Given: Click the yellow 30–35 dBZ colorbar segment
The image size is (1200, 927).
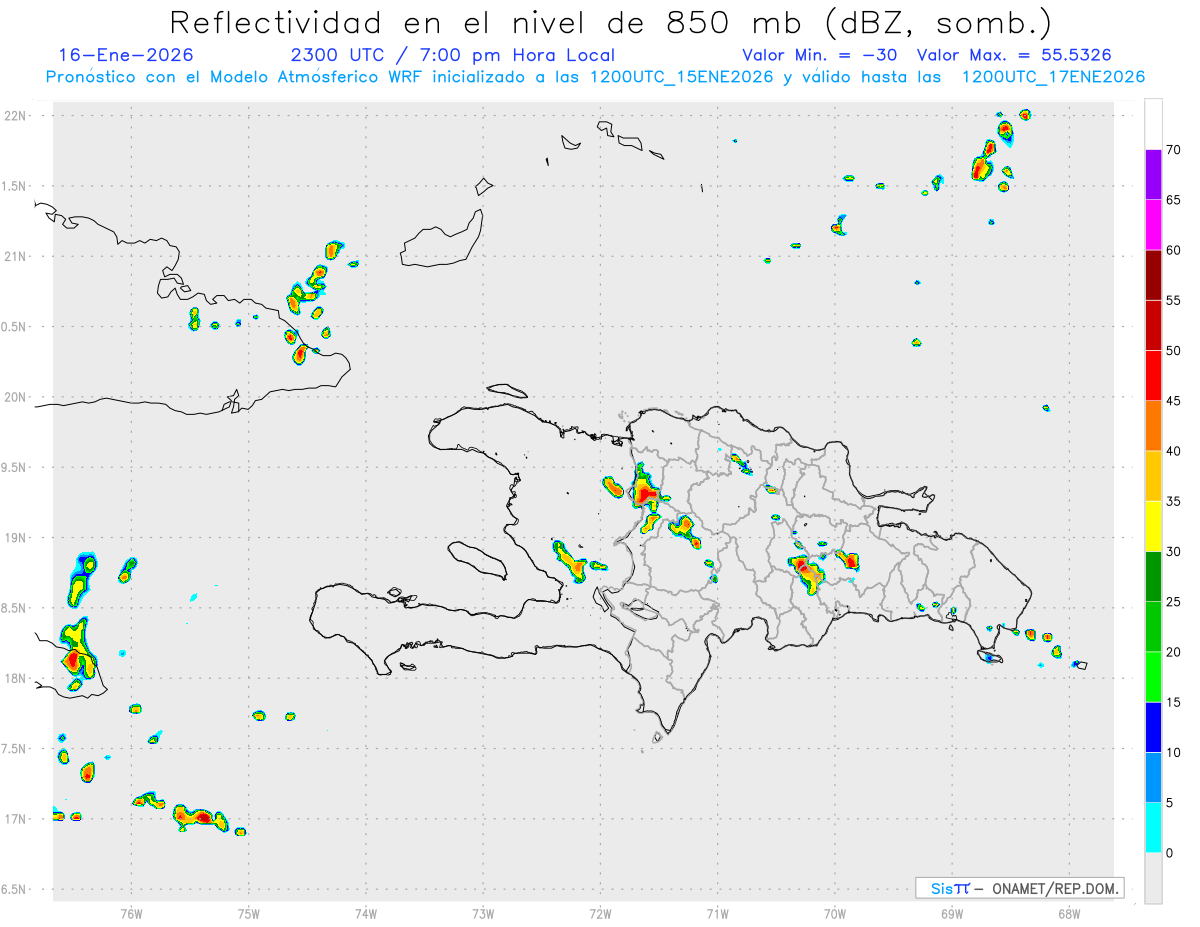Looking at the screenshot, I should 1153,526.
